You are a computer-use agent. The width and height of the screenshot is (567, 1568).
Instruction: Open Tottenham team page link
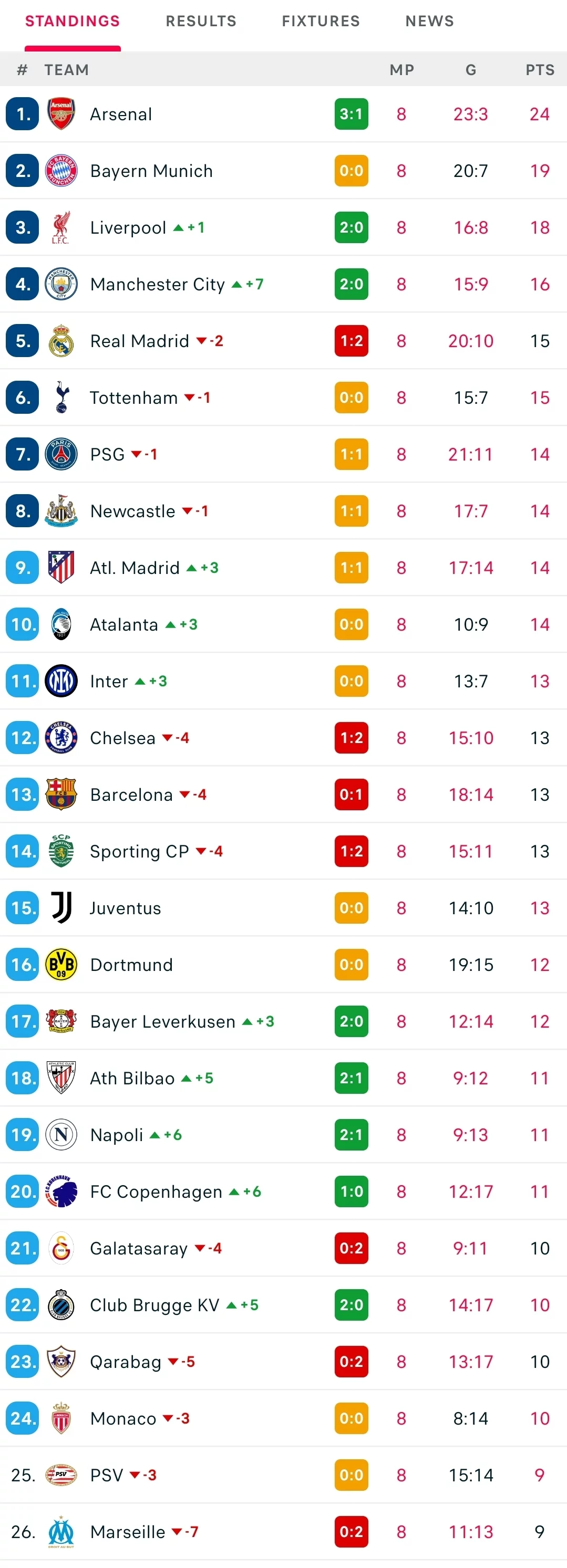[134, 398]
